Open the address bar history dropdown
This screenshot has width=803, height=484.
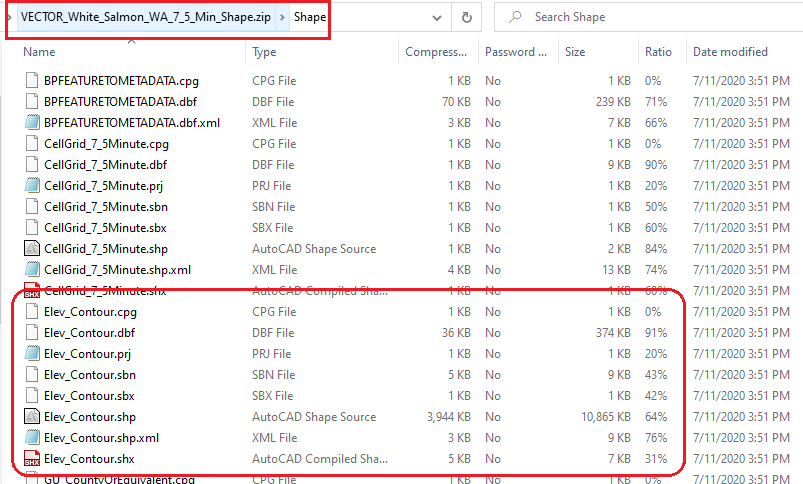click(x=437, y=17)
